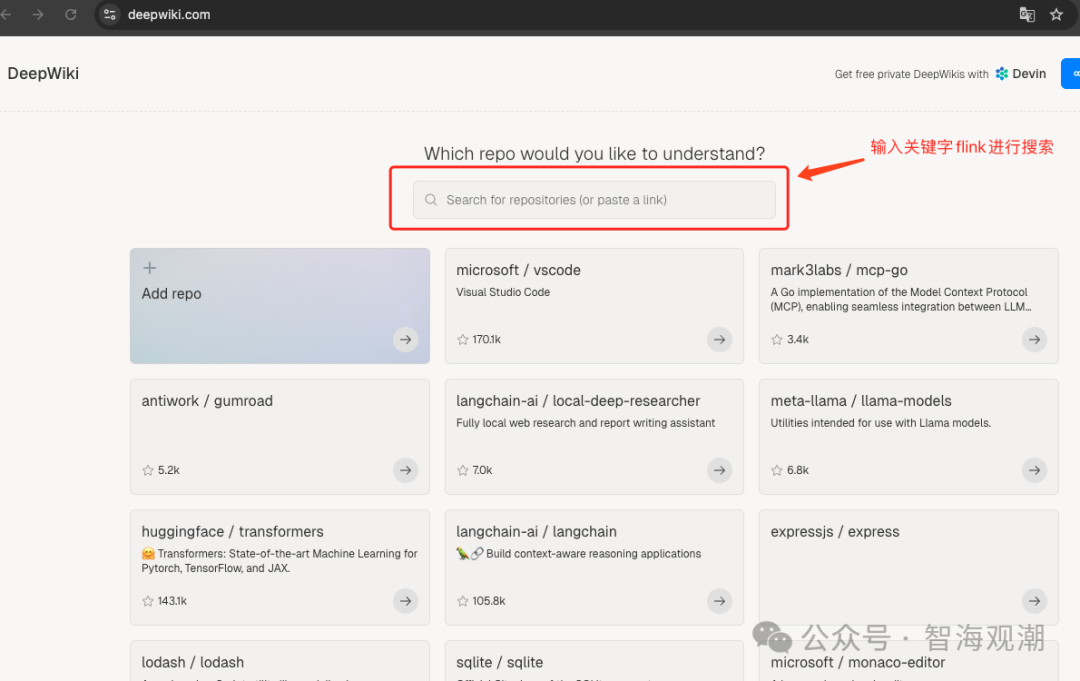Open sqlite / sqlite card title
The height and width of the screenshot is (681, 1080).
(499, 662)
